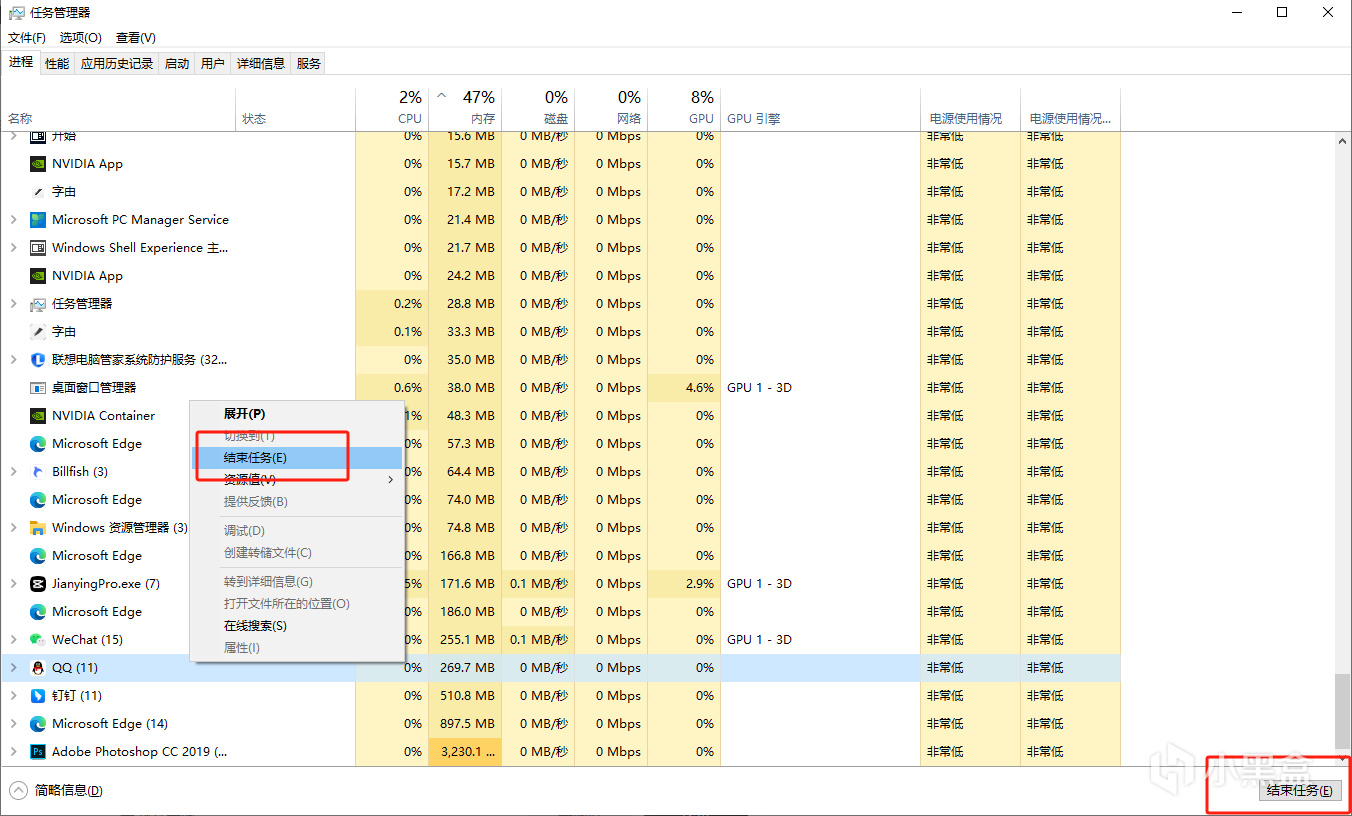Choose 在线搜索(S) in the context menu
The height and width of the screenshot is (816, 1352).
pyautogui.click(x=298, y=626)
